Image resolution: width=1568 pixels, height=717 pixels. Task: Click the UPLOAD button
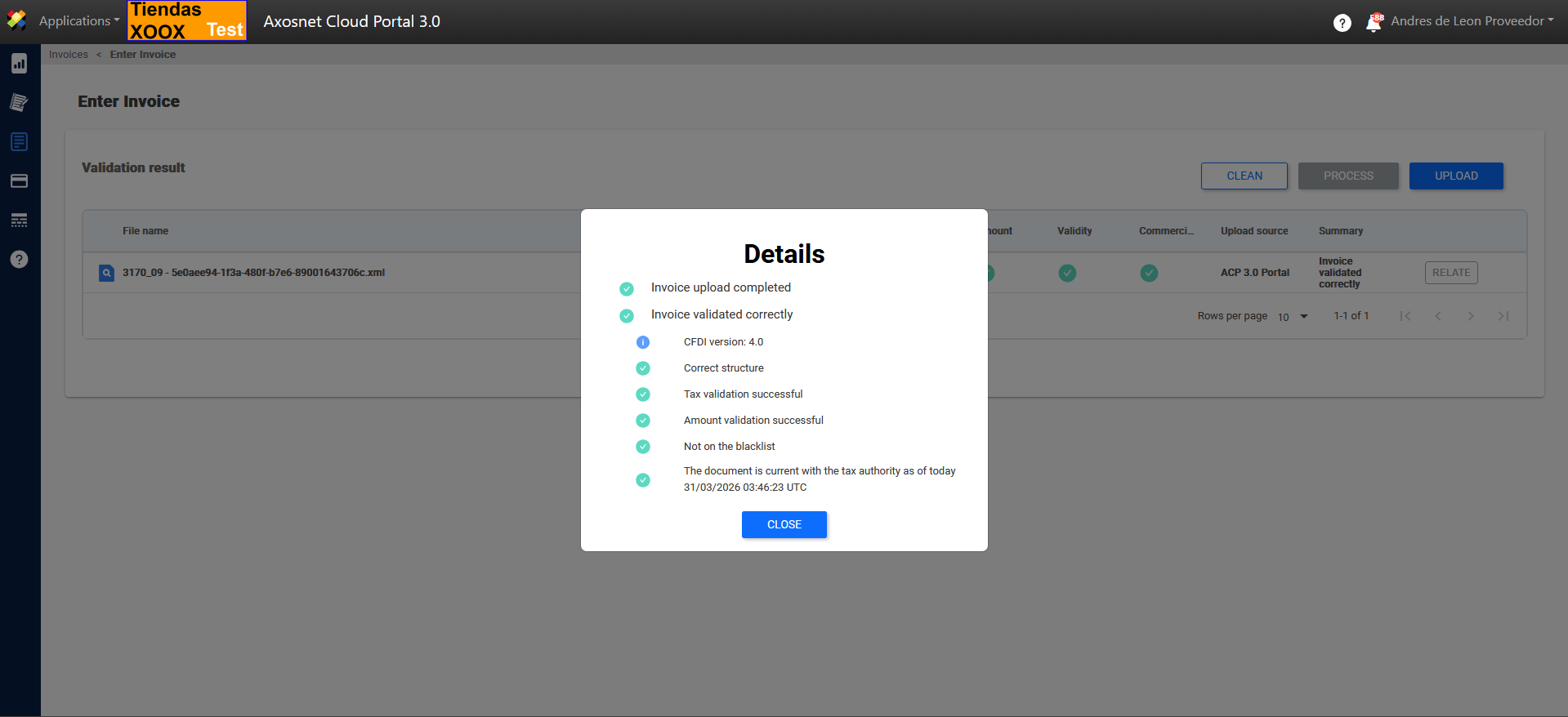coord(1455,176)
